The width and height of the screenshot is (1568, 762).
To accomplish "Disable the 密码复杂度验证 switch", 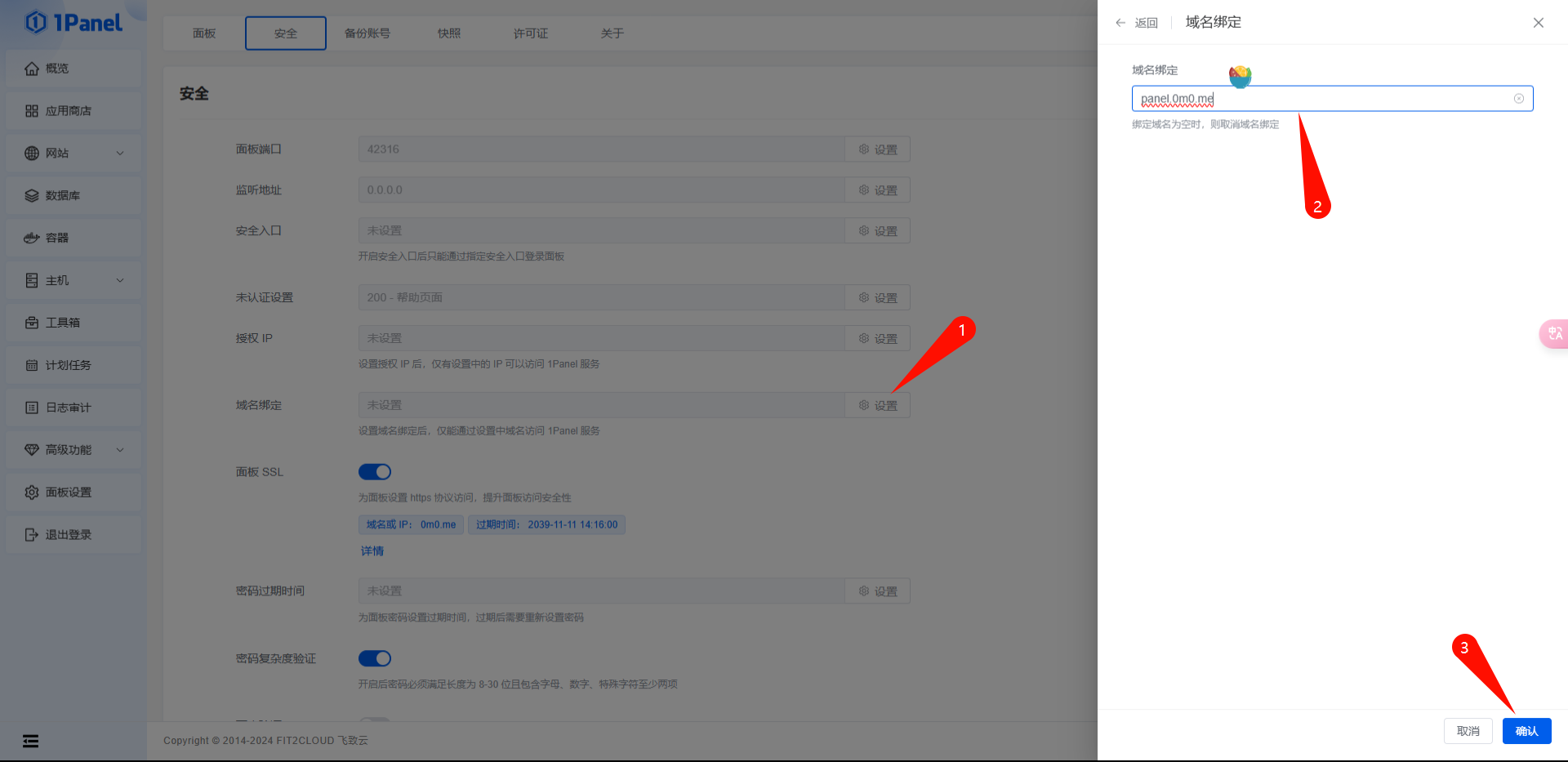I will [x=375, y=658].
